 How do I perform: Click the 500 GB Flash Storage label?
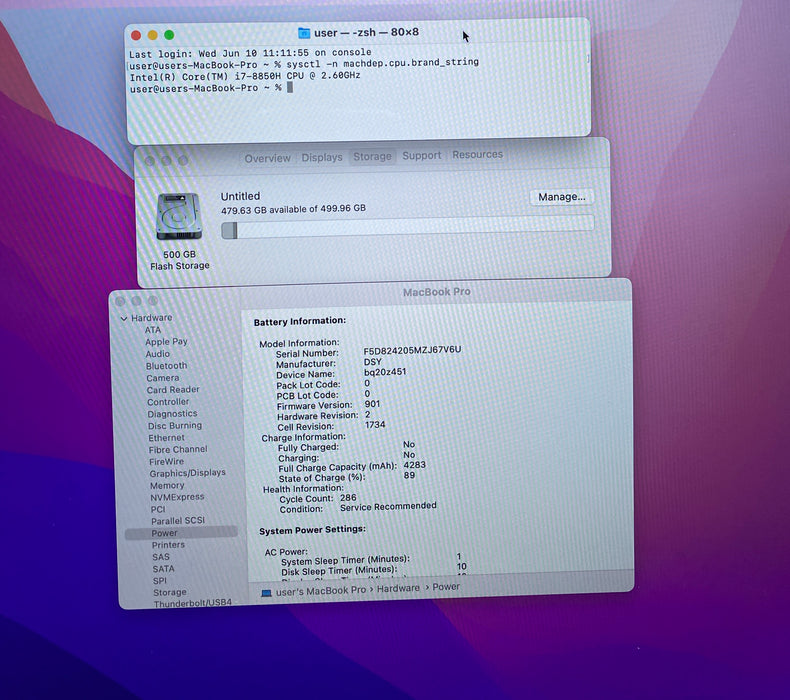pos(179,261)
